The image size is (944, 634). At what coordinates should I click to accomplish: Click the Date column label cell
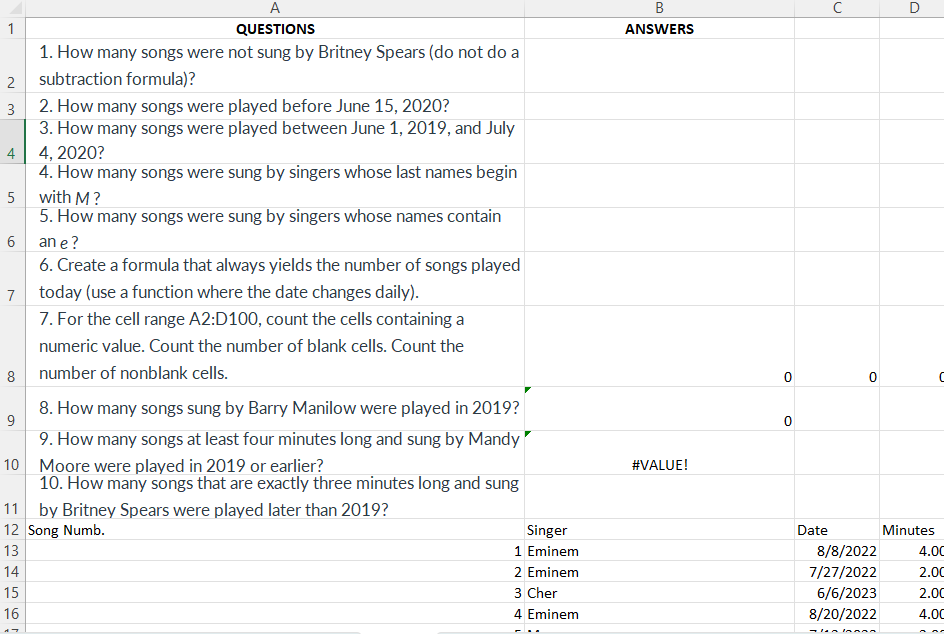tap(836, 530)
